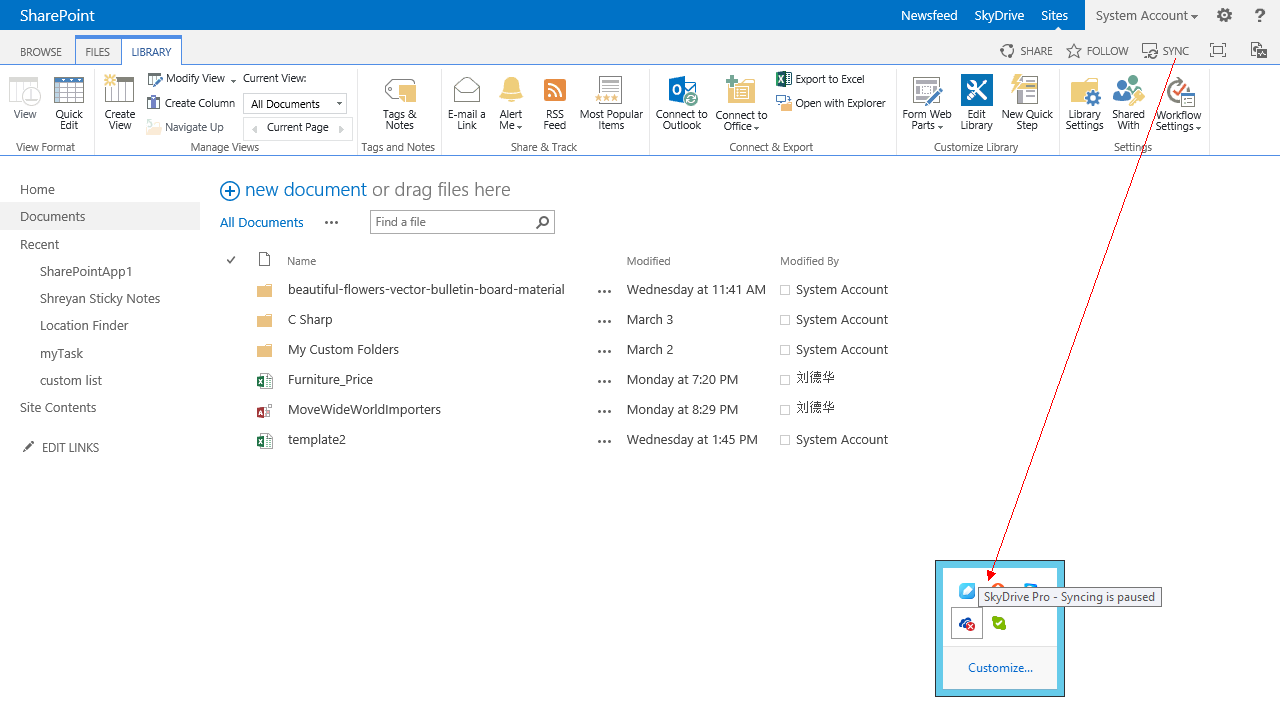Add a New Quick Step
Viewport: 1280px width, 705px height.
pyautogui.click(x=1027, y=103)
